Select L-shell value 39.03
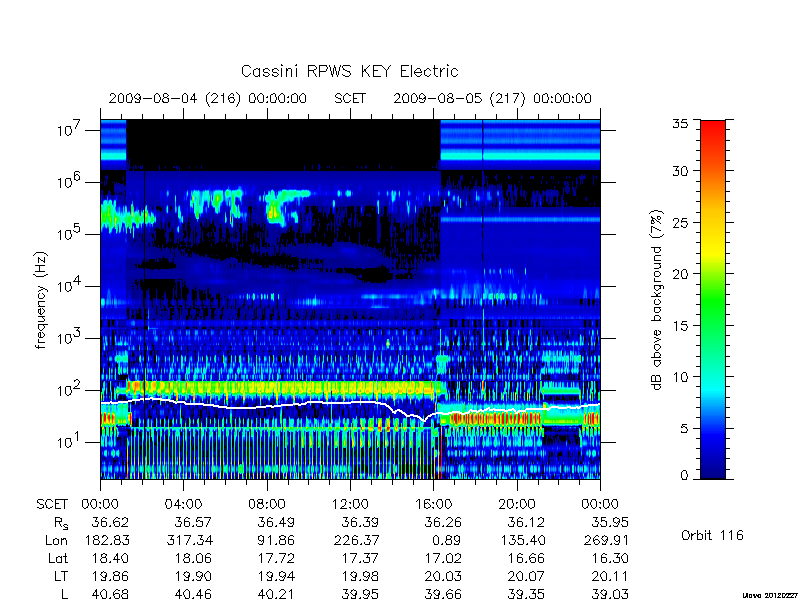Viewport: 800px width, 600px height. point(610,594)
